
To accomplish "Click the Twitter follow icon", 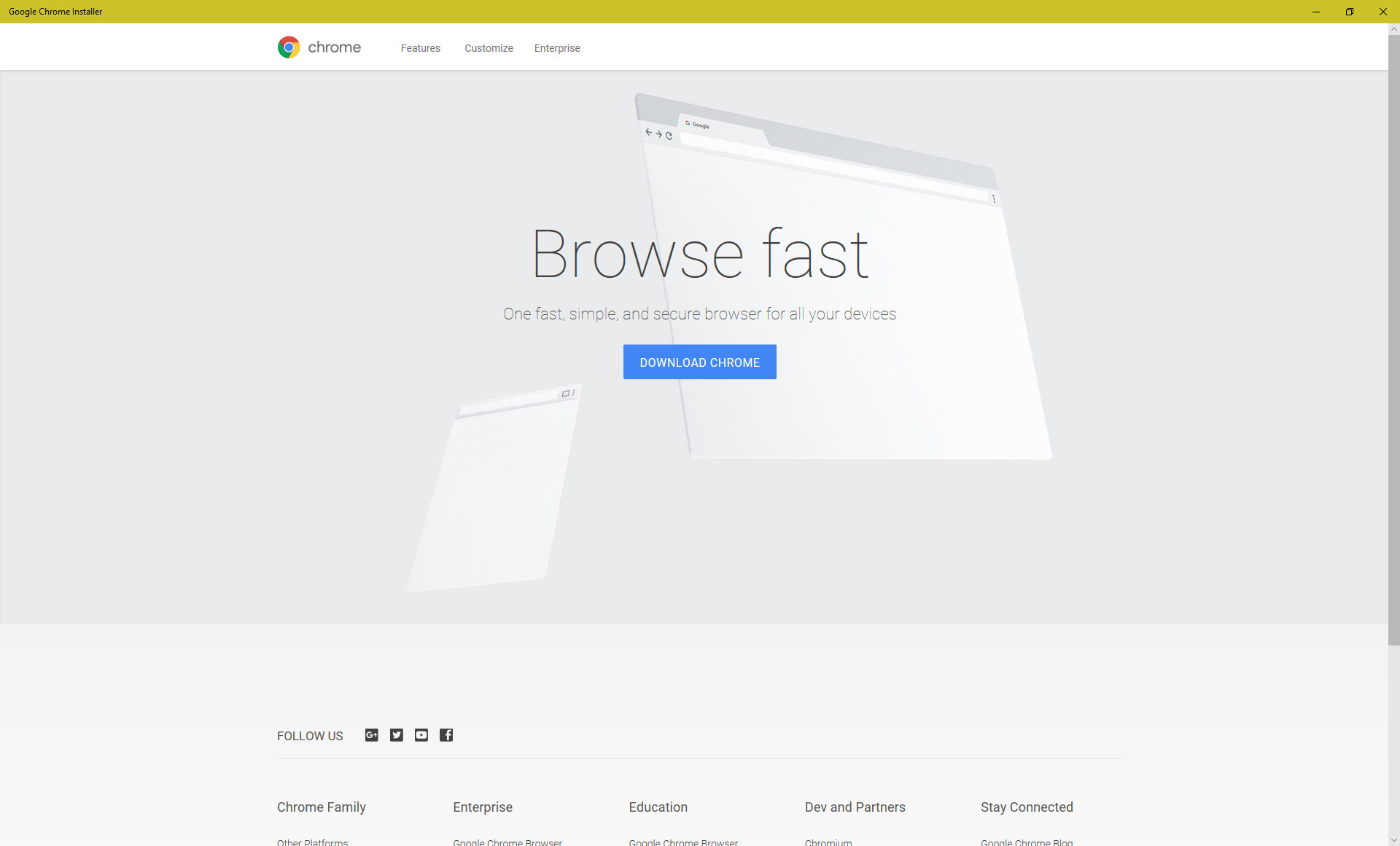I will click(396, 735).
